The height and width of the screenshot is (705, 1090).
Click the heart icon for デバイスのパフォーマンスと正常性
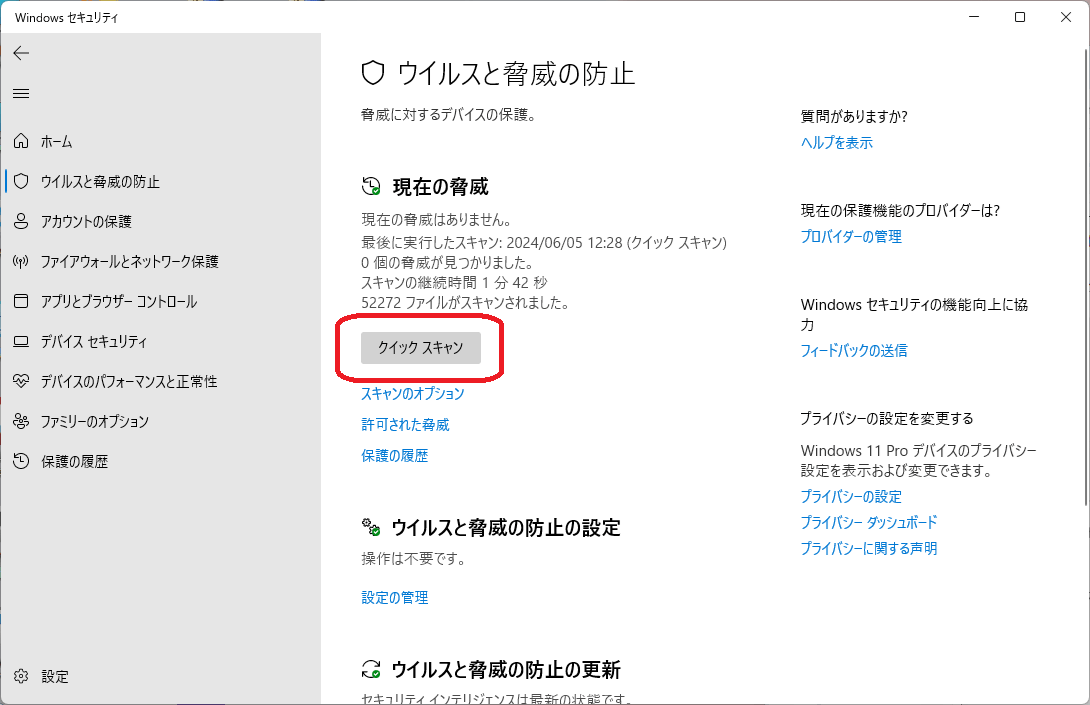pyautogui.click(x=22, y=381)
